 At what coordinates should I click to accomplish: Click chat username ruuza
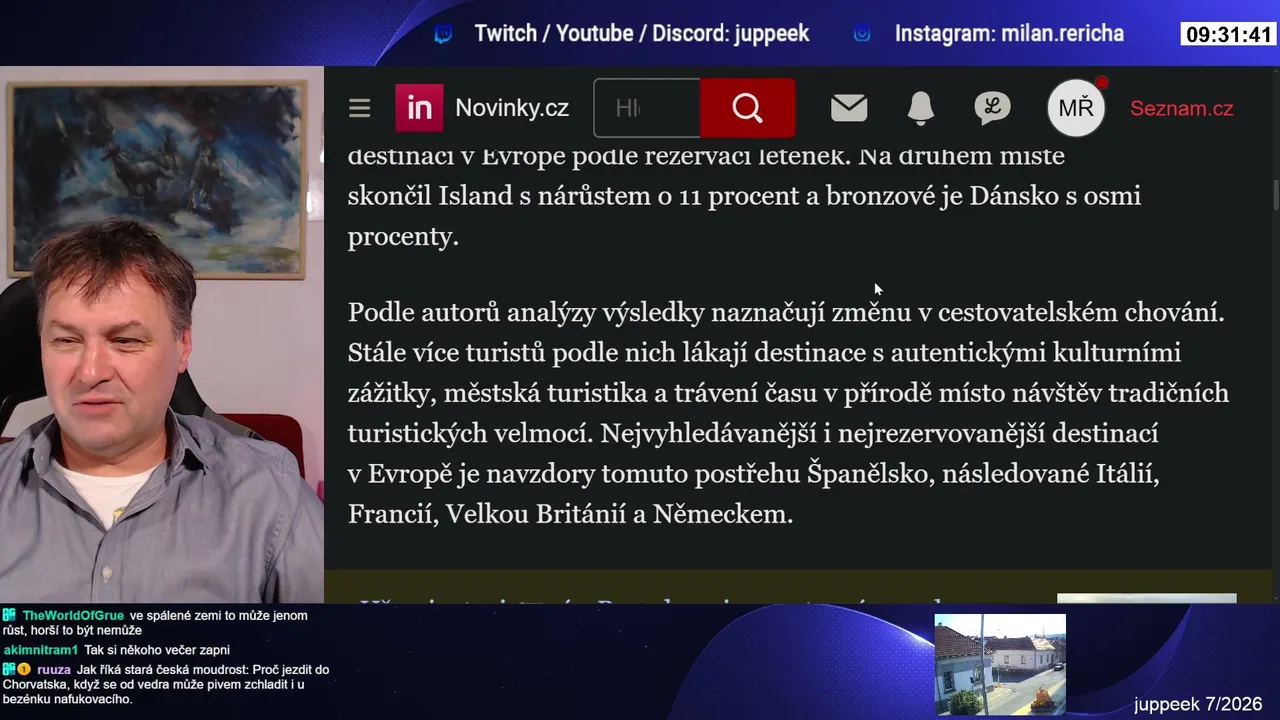[54, 670]
